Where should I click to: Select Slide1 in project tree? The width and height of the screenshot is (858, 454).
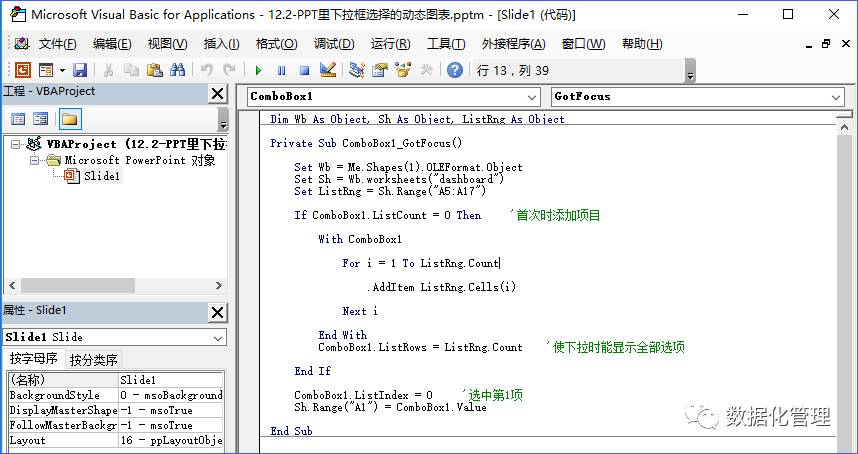coord(101,176)
